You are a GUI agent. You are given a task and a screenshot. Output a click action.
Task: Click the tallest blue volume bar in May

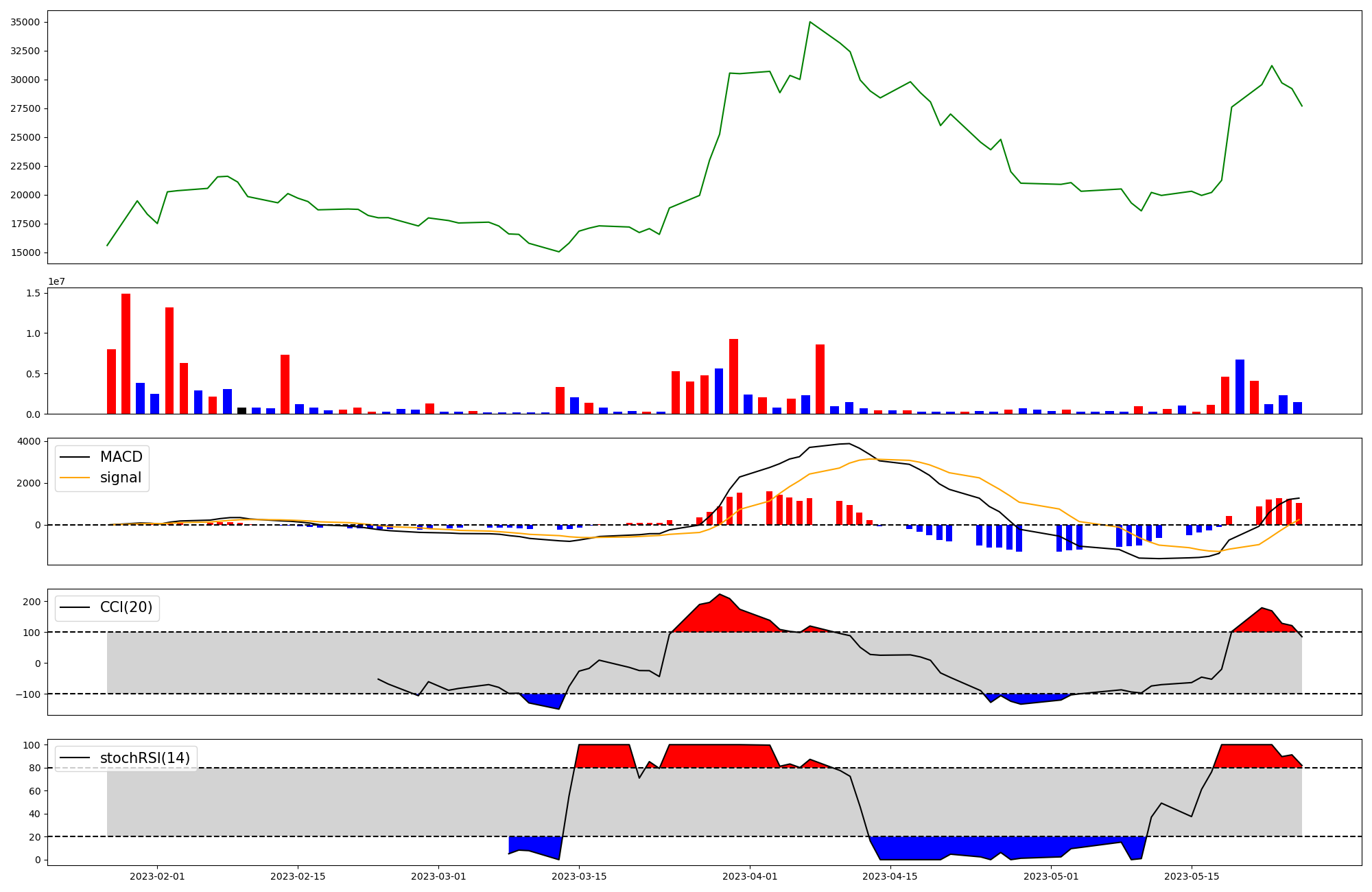coord(1240,386)
